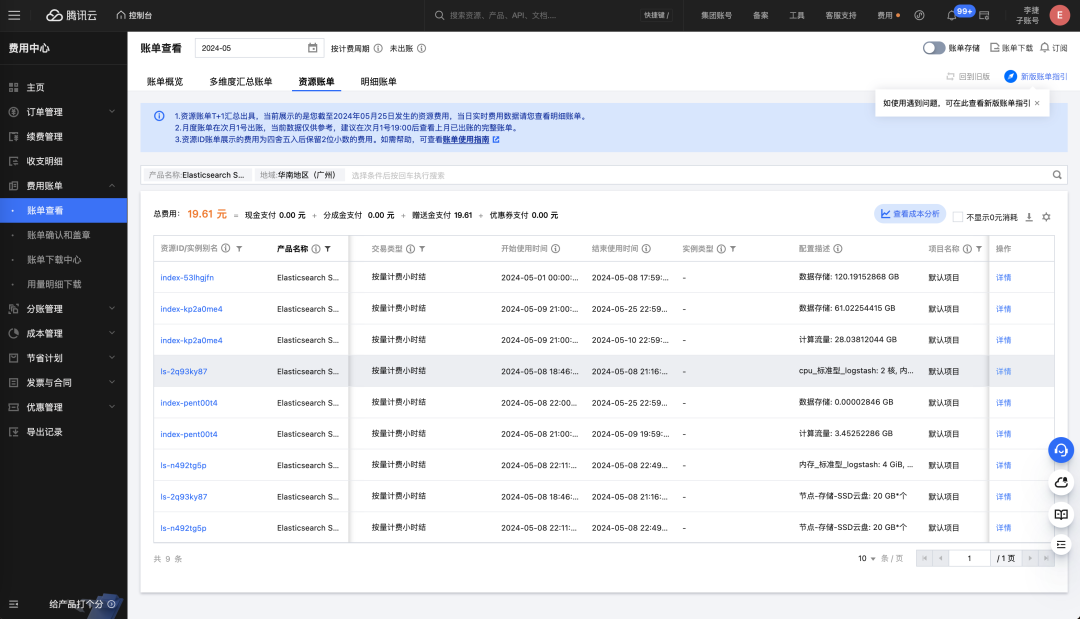Open table column settings gear
This screenshot has width=1080, height=619.
coord(1046,217)
